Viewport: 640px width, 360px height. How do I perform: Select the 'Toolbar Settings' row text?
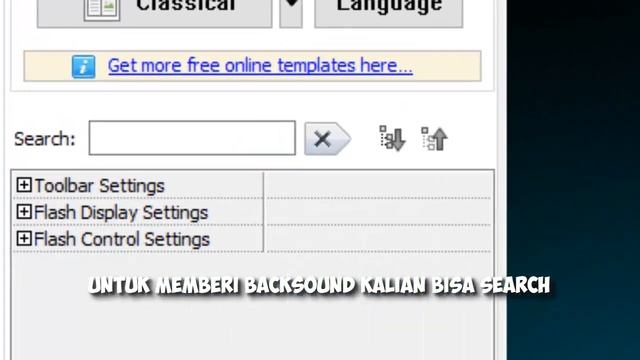coord(99,186)
